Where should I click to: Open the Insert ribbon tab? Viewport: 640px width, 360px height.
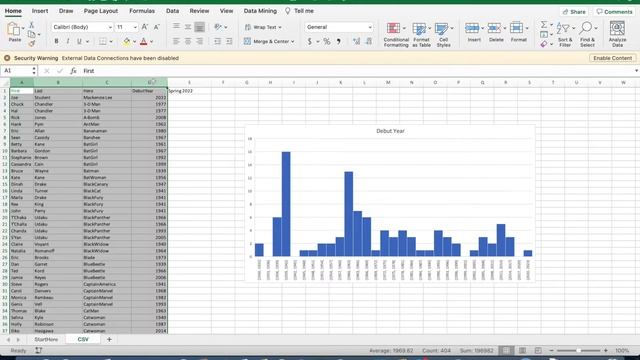(40, 11)
